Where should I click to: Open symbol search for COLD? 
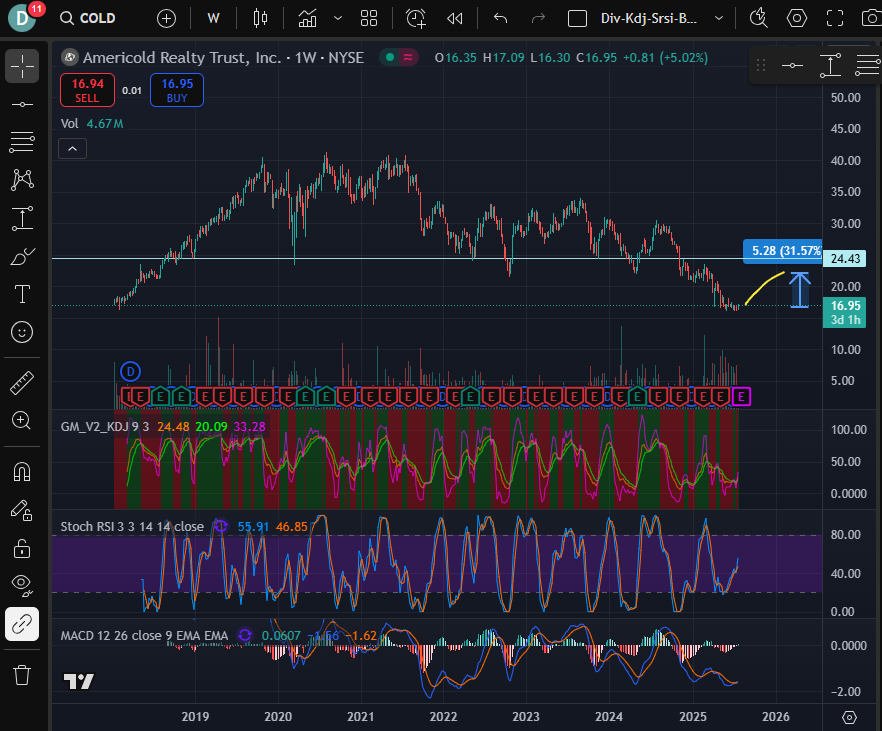[x=88, y=19]
